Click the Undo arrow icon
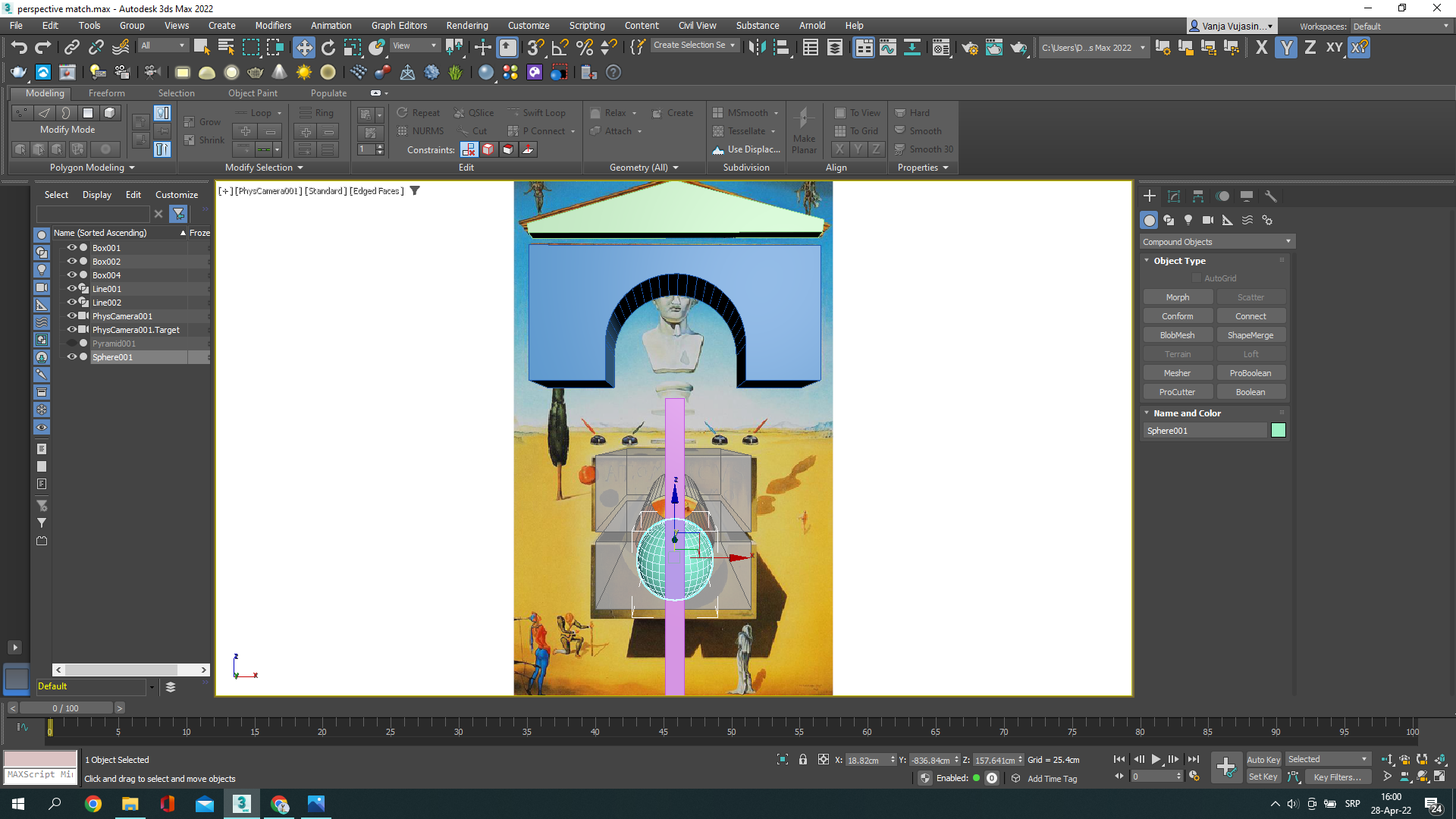This screenshot has height=819, width=1456. coord(19,48)
